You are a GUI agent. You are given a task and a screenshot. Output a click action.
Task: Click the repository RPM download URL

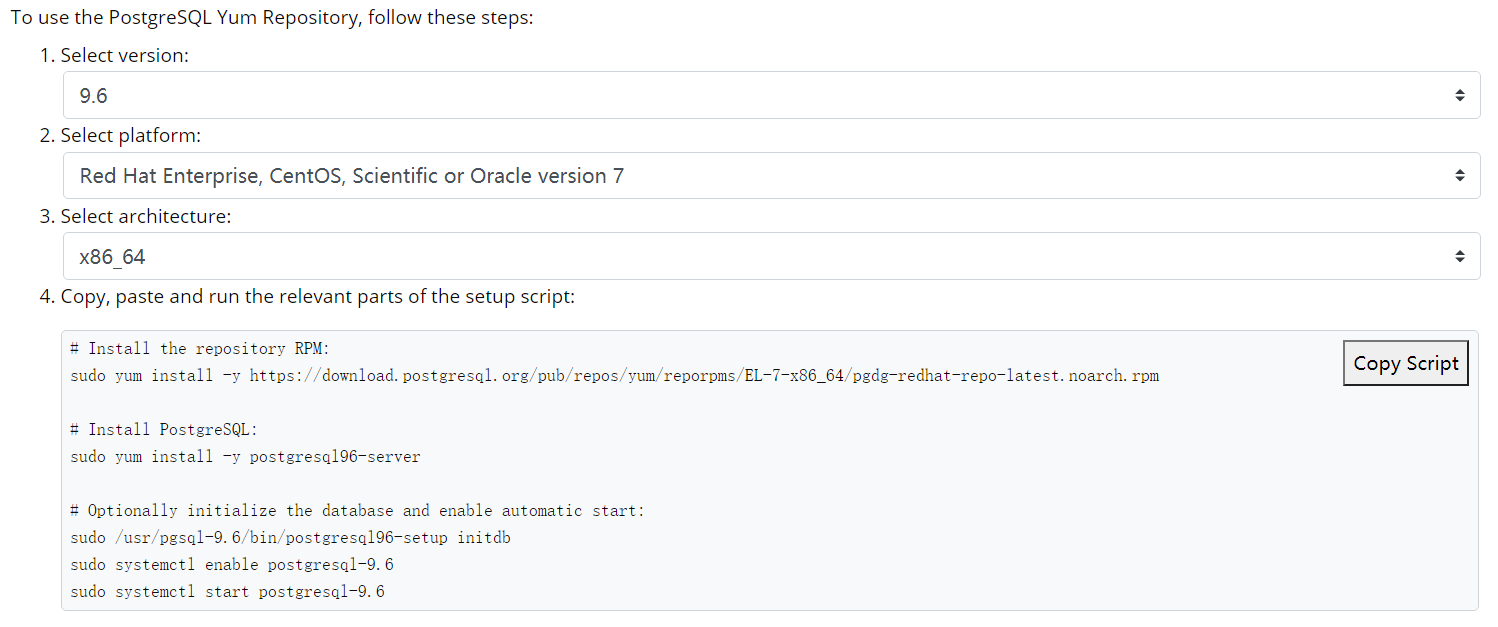click(704, 376)
